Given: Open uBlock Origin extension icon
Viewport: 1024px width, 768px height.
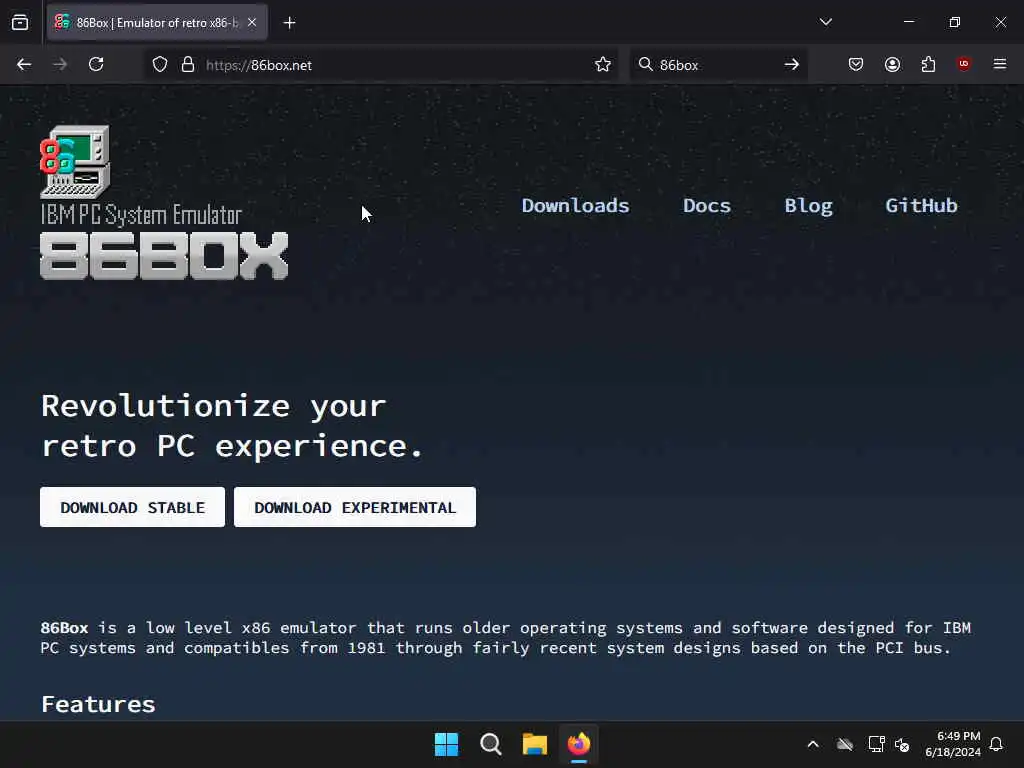Looking at the screenshot, I should click(x=964, y=64).
